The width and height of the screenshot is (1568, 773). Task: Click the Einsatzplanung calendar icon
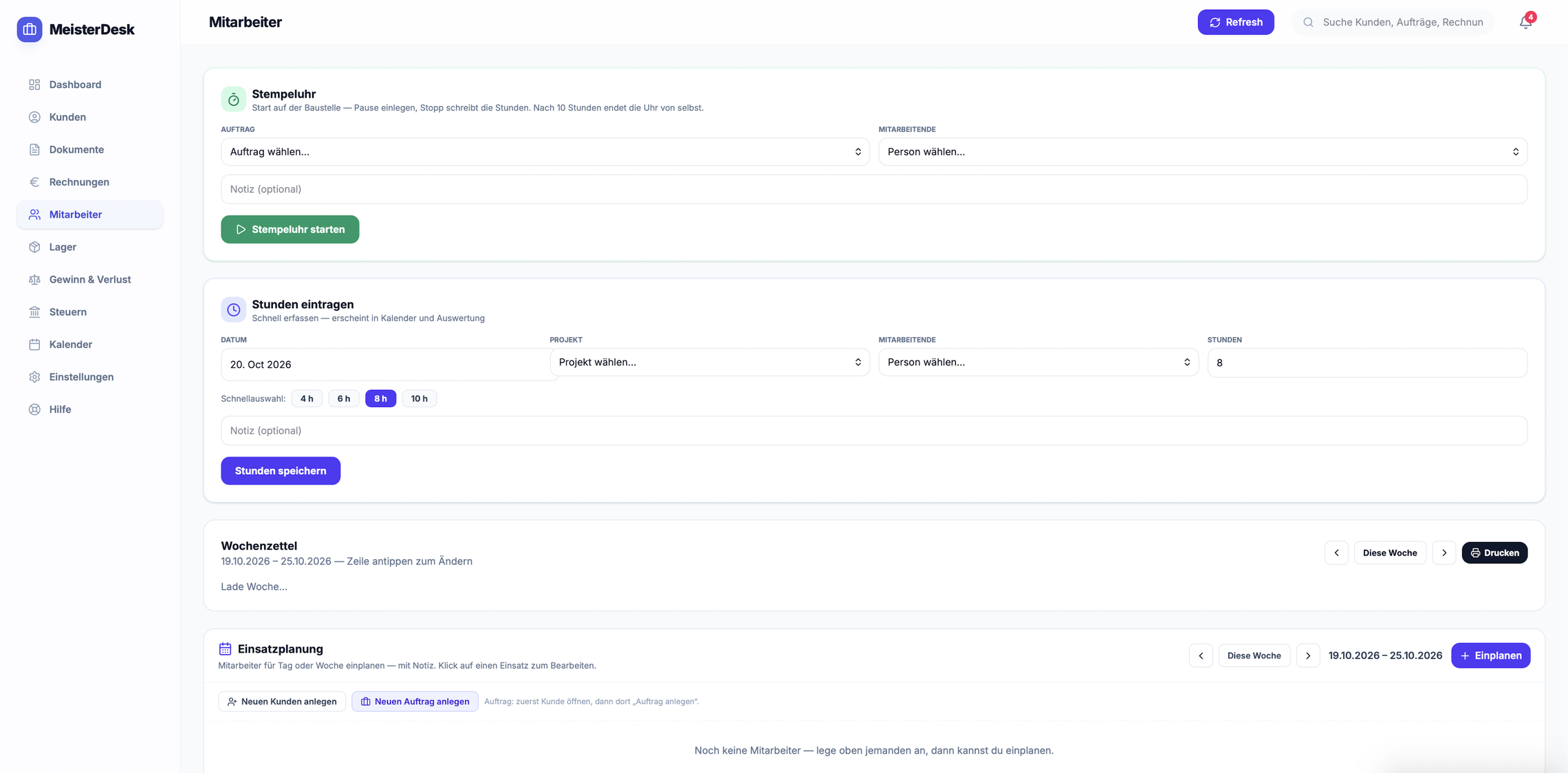pyautogui.click(x=225, y=649)
